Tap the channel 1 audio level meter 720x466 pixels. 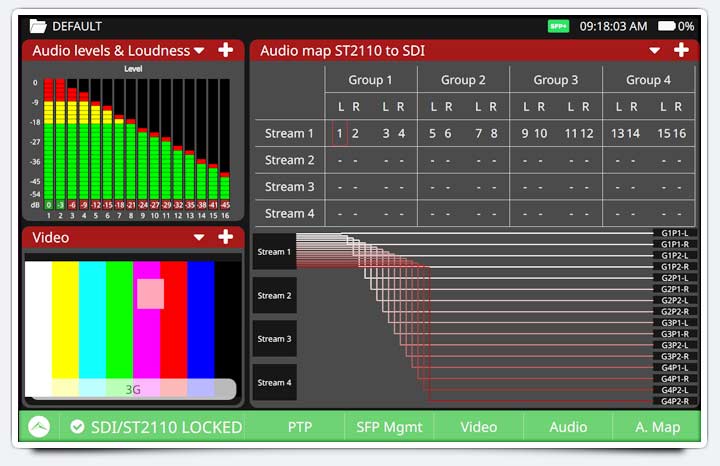pos(49,140)
